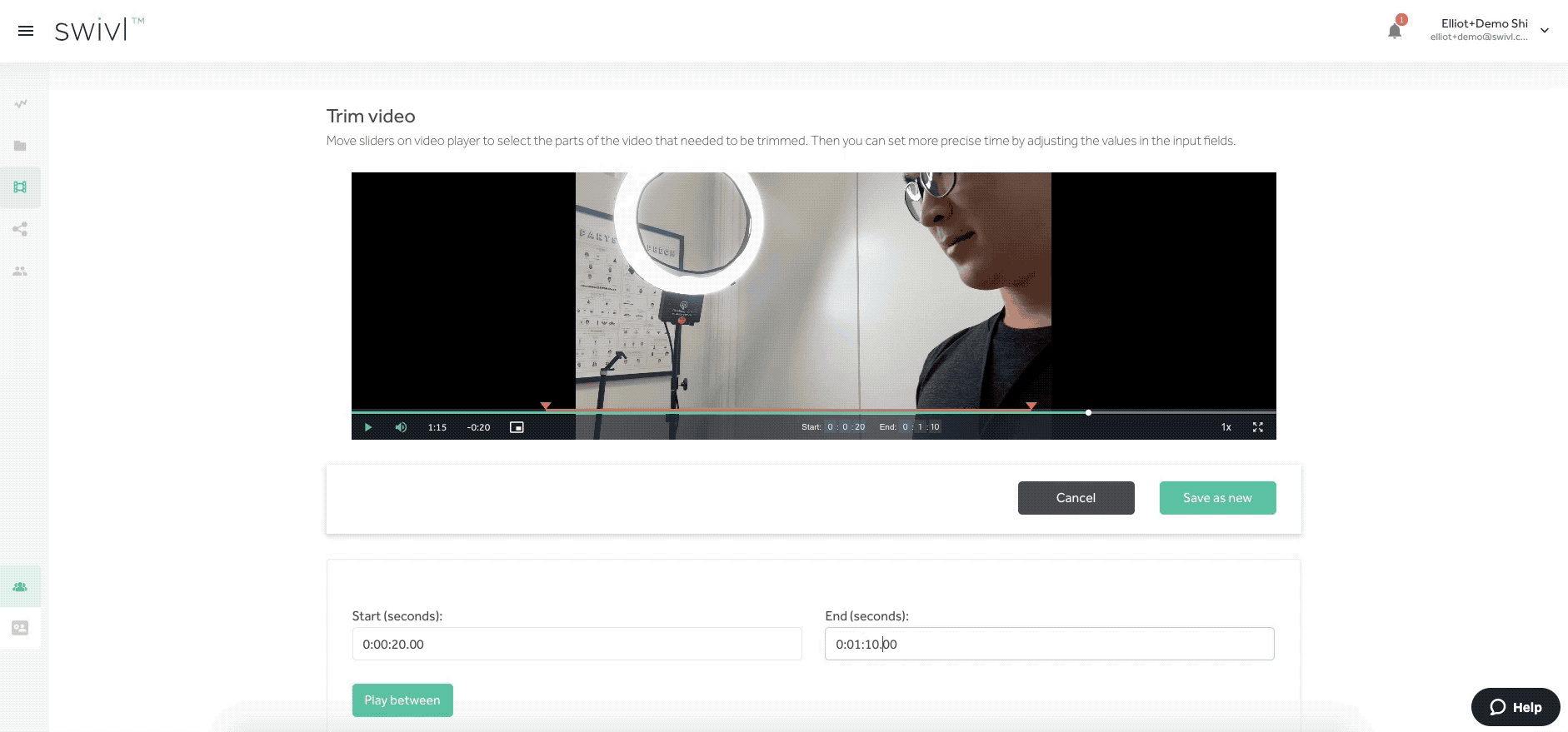Toggle picture-in-picture mode
The height and width of the screenshot is (732, 1568).
coord(517,427)
